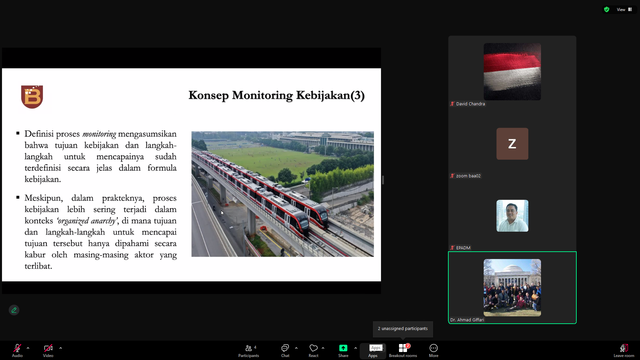The height and width of the screenshot is (360, 640).
Task: Unmute the microphone with Audio button
Action: point(17,350)
